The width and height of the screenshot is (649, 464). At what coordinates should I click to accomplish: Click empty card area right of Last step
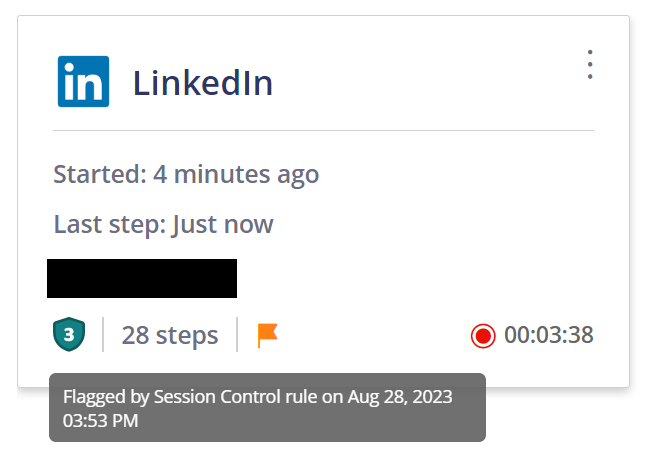pyautogui.click(x=440, y=224)
